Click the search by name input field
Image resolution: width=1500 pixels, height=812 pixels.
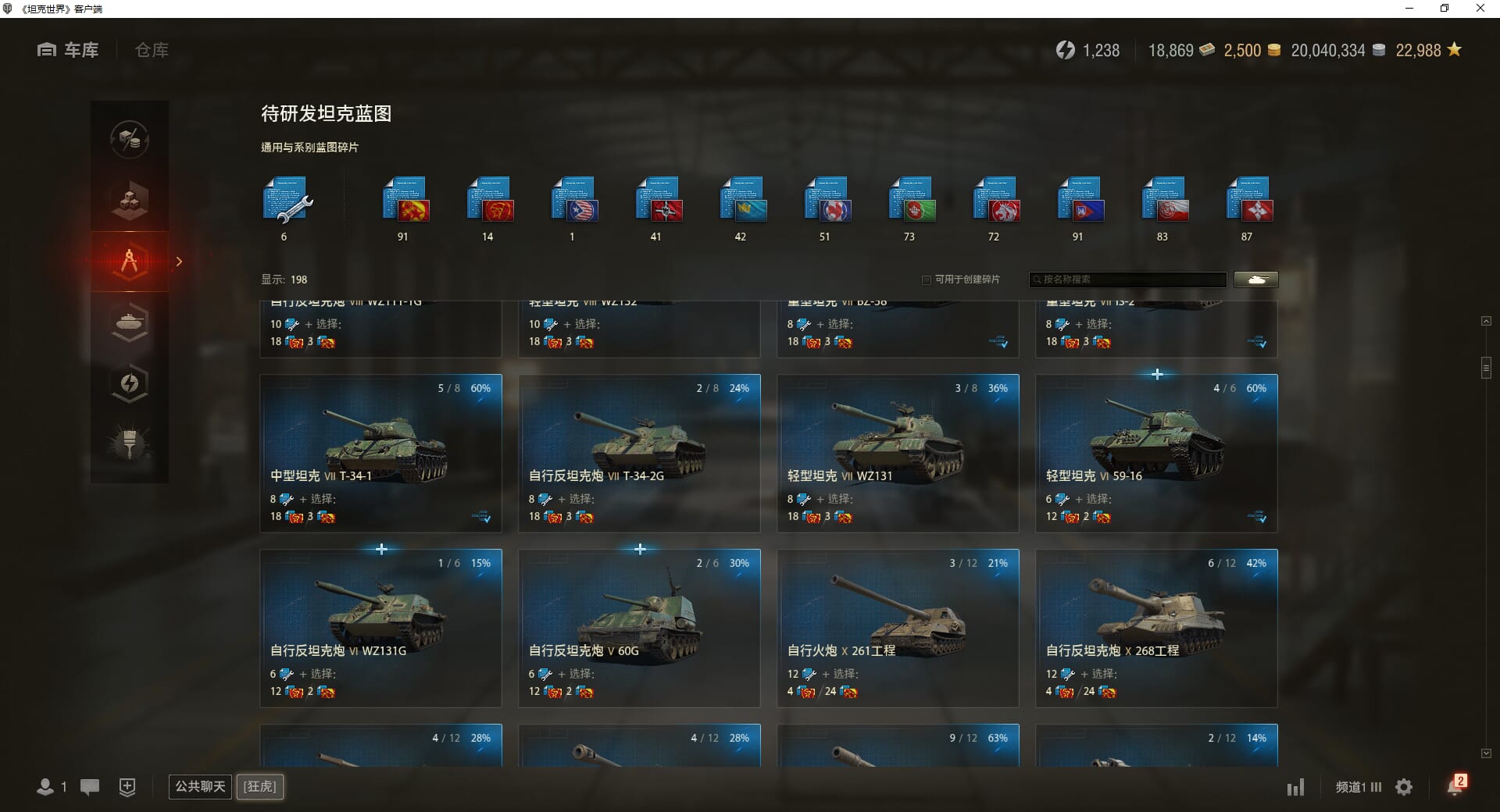[x=1128, y=280]
